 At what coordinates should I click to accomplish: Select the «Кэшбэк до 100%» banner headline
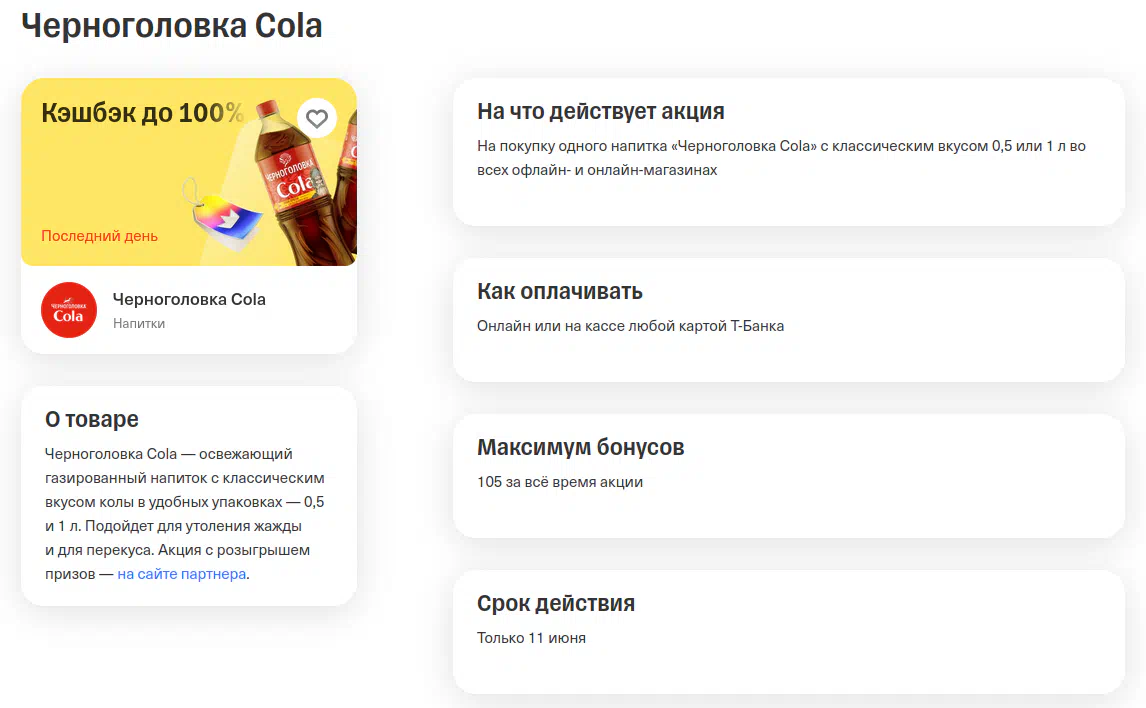pos(142,112)
